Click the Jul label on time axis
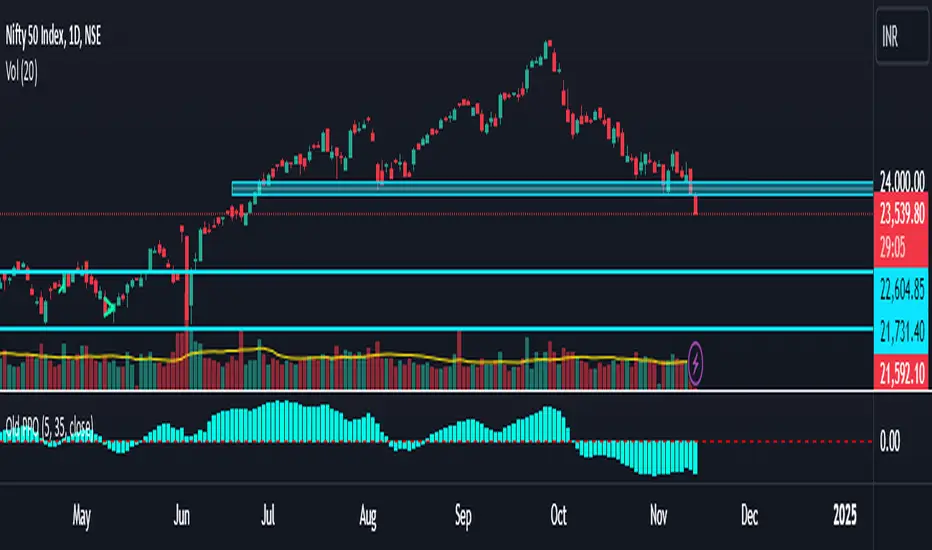 pyautogui.click(x=268, y=515)
